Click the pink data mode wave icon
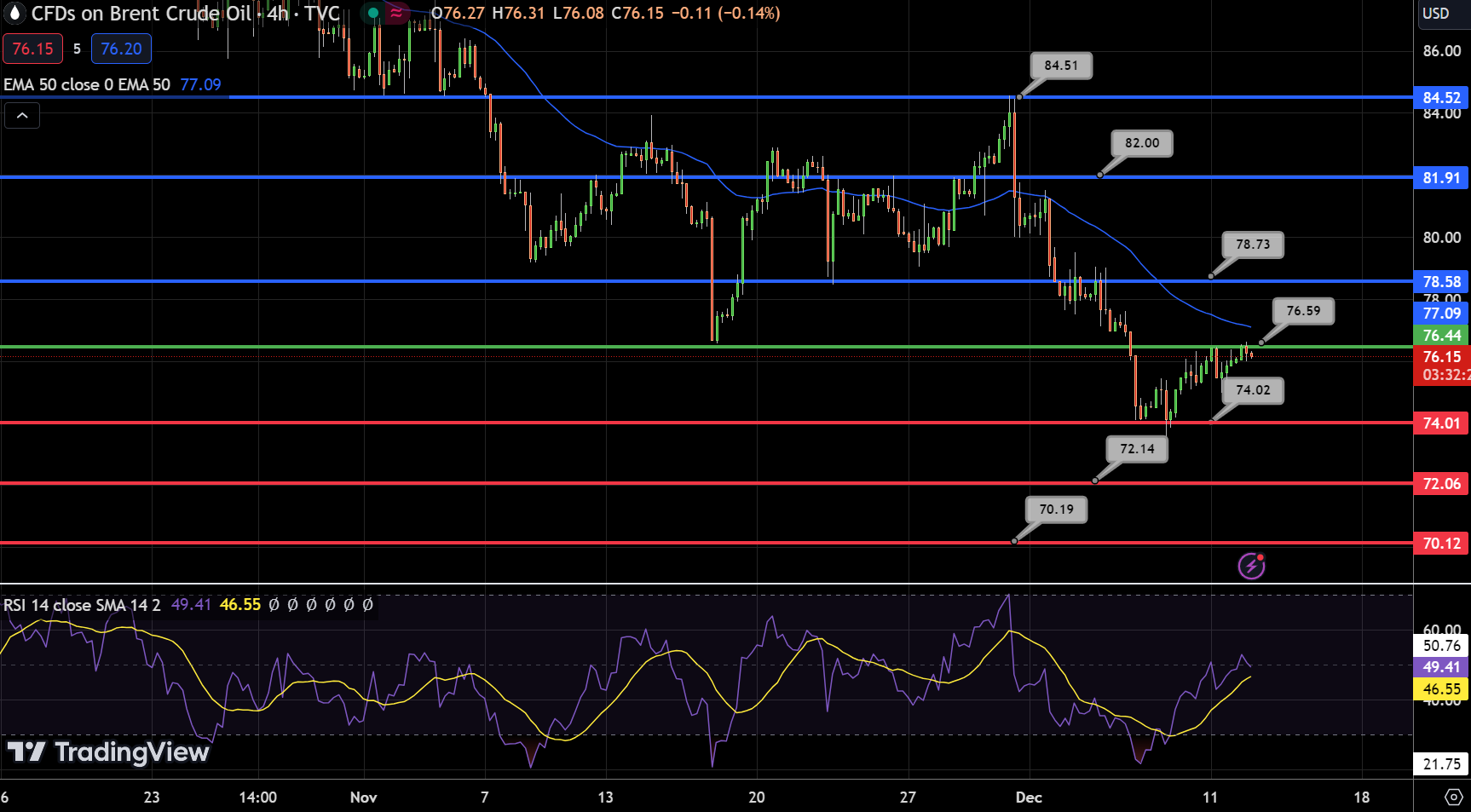The image size is (1471, 812). point(396,13)
